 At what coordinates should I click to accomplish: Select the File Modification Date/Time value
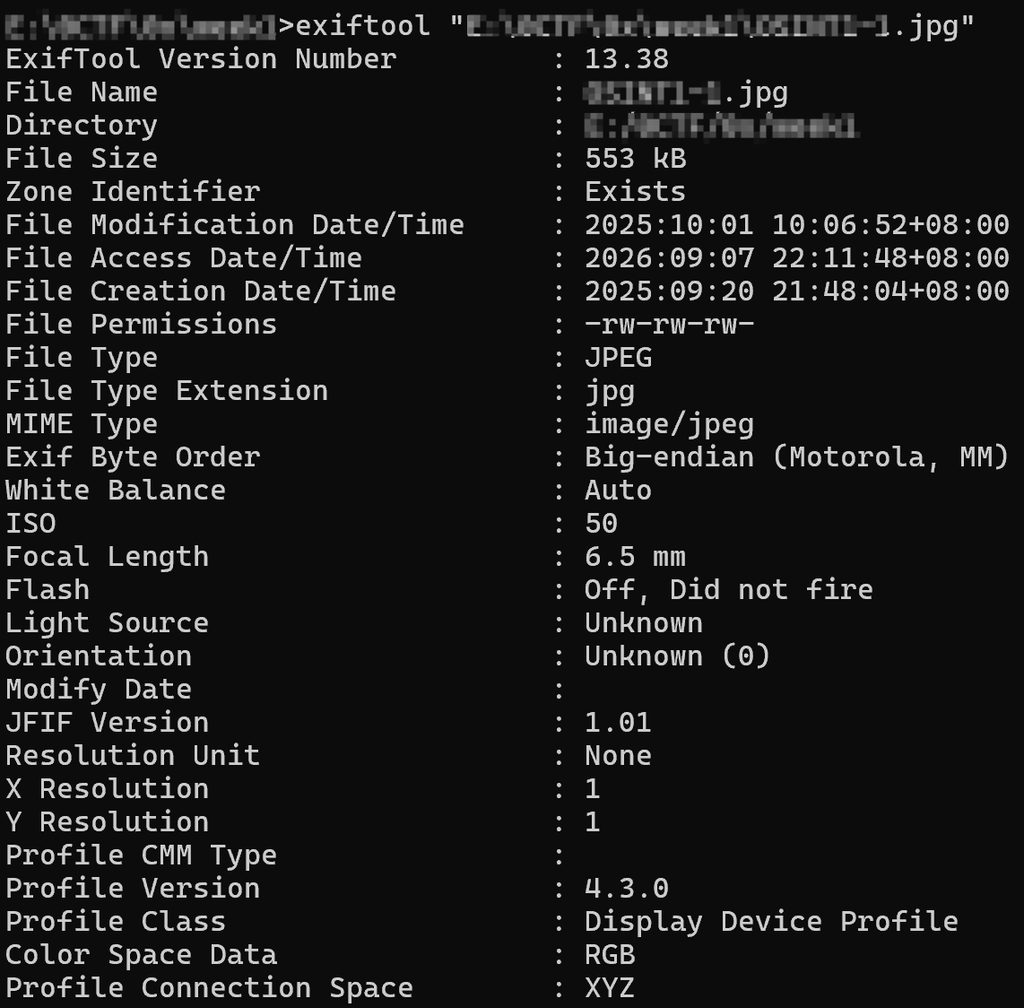[797, 225]
